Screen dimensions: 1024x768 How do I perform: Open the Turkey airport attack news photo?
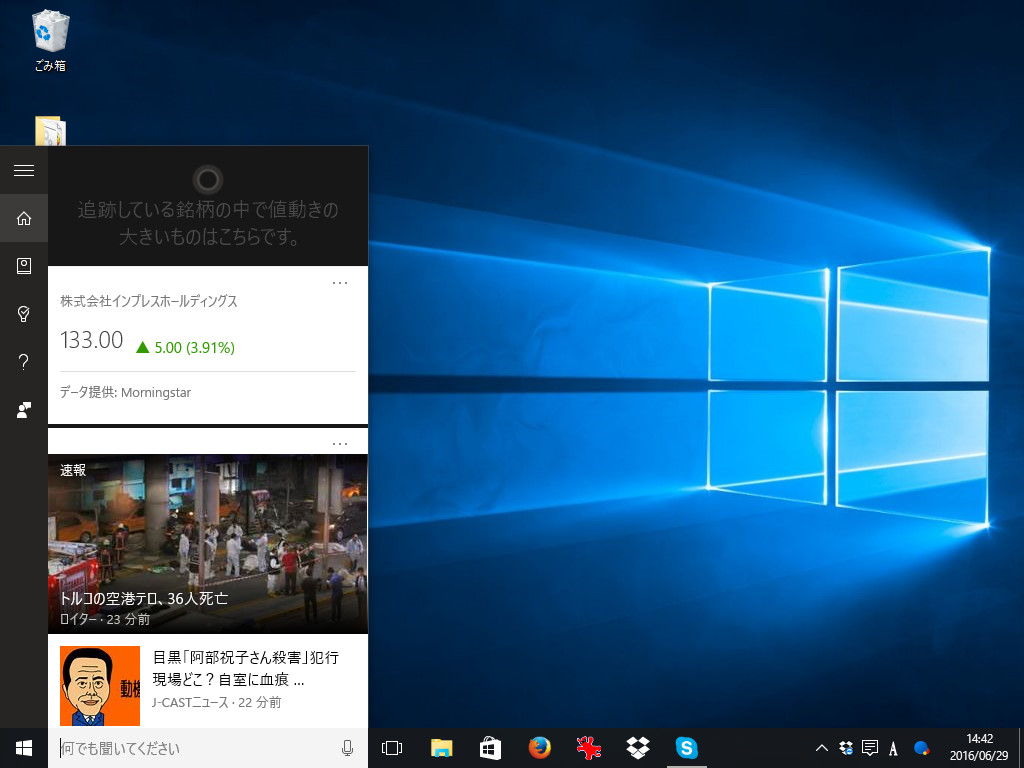pyautogui.click(x=208, y=543)
